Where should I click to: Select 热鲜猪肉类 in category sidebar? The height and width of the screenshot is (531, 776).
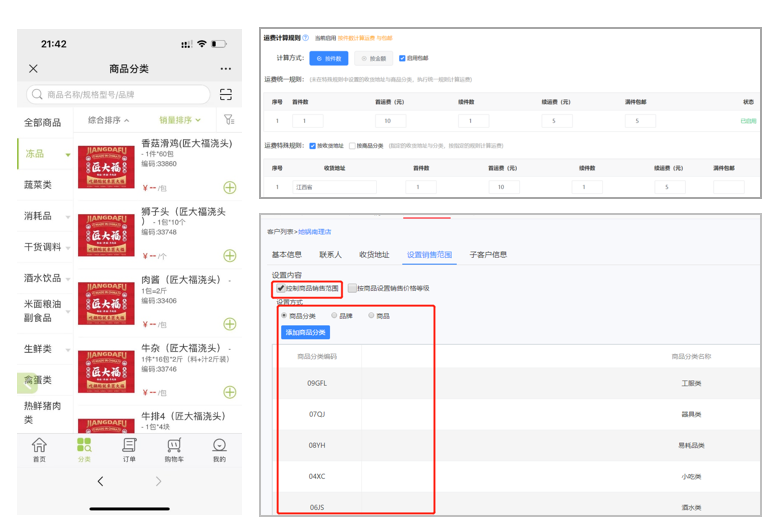pos(43,413)
